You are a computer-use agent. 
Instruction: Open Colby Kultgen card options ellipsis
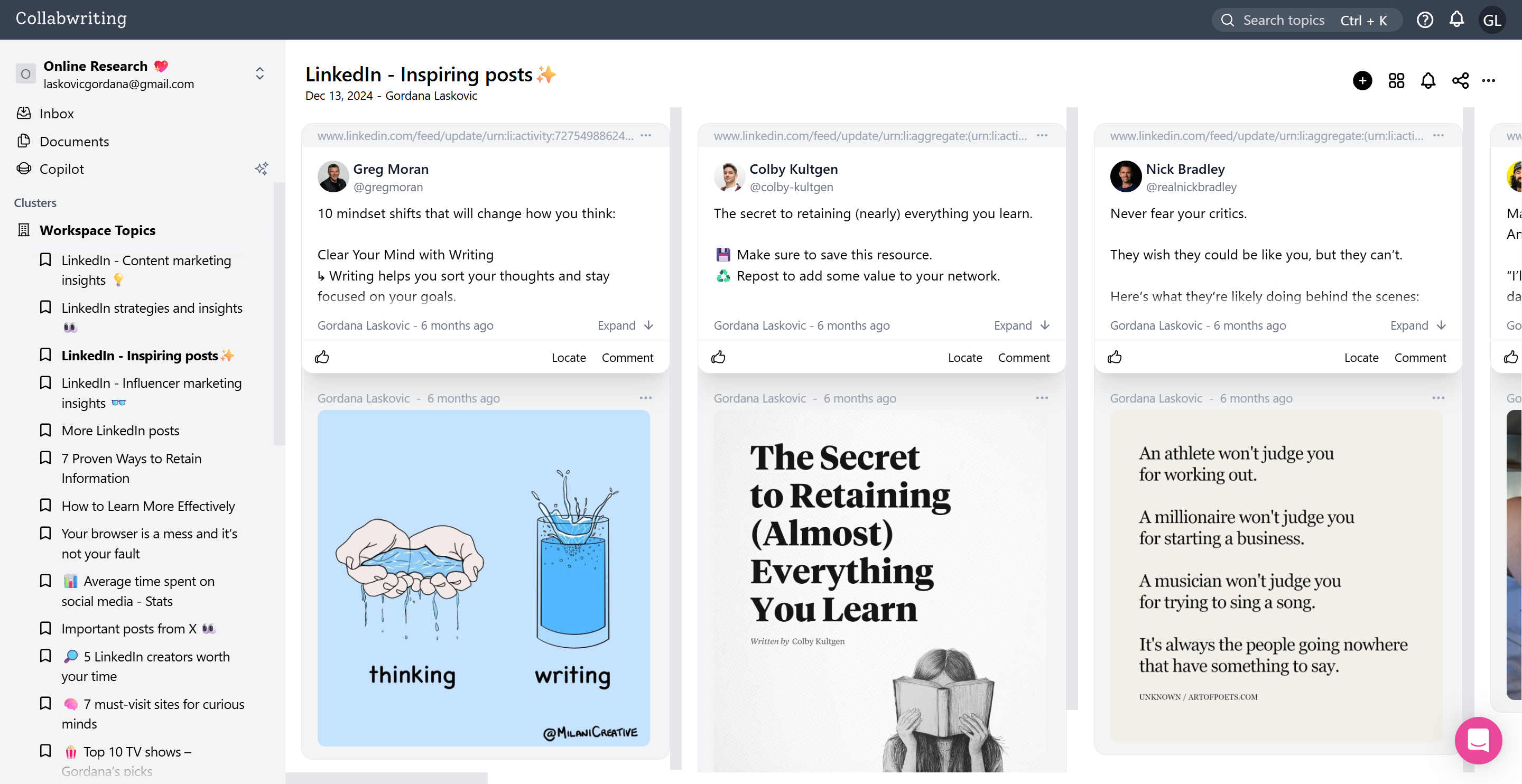pyautogui.click(x=1042, y=135)
